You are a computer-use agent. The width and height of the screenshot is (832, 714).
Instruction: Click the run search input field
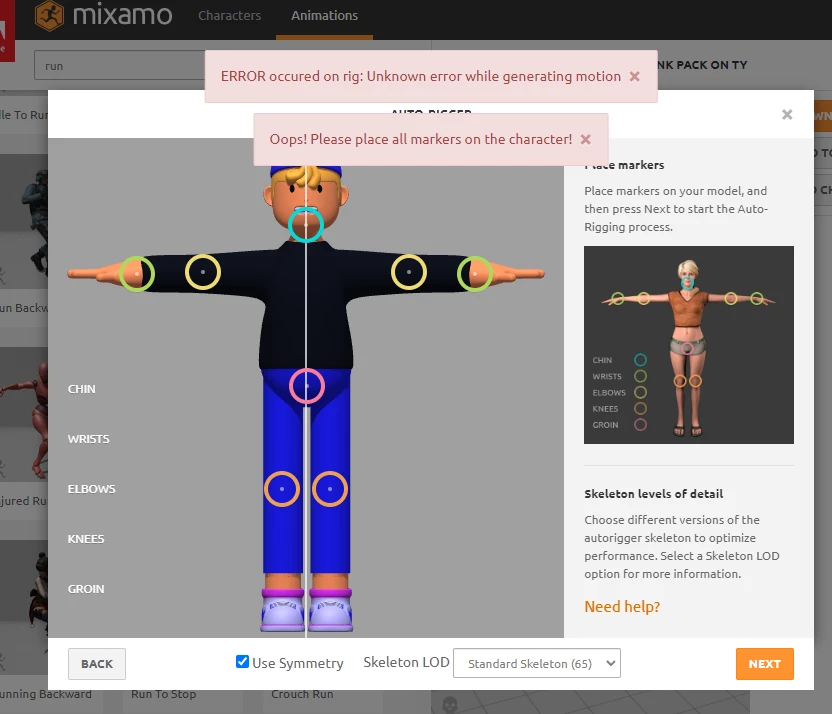pyautogui.click(x=120, y=66)
